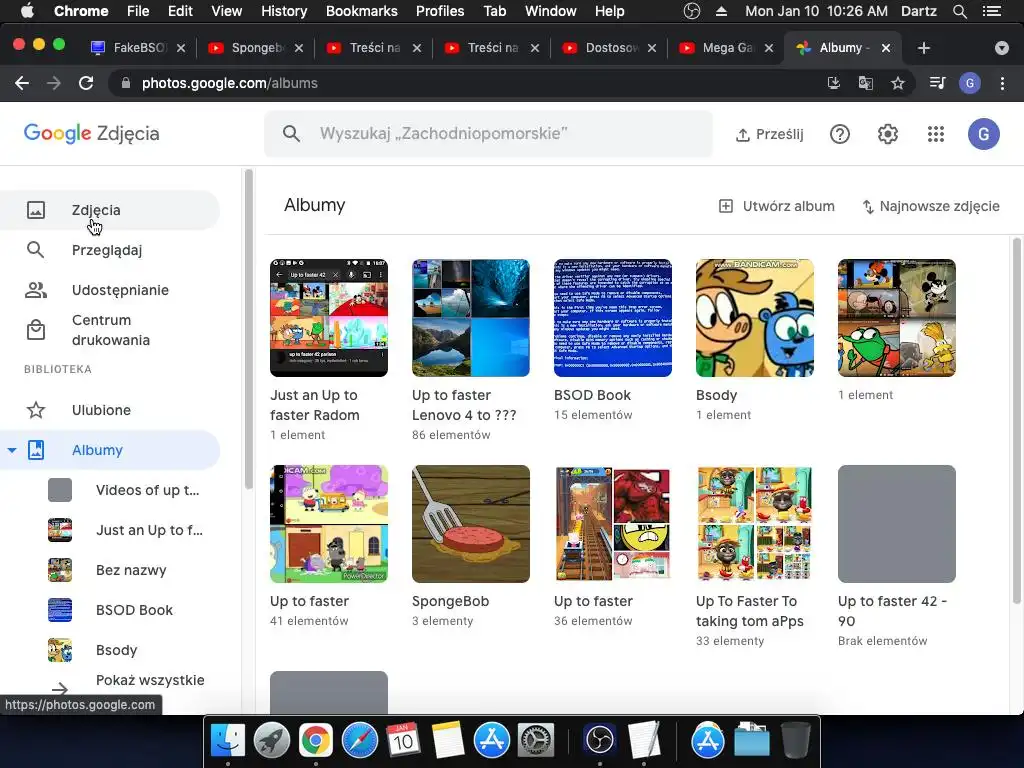Close the Albumy tab

pyautogui.click(x=886, y=48)
